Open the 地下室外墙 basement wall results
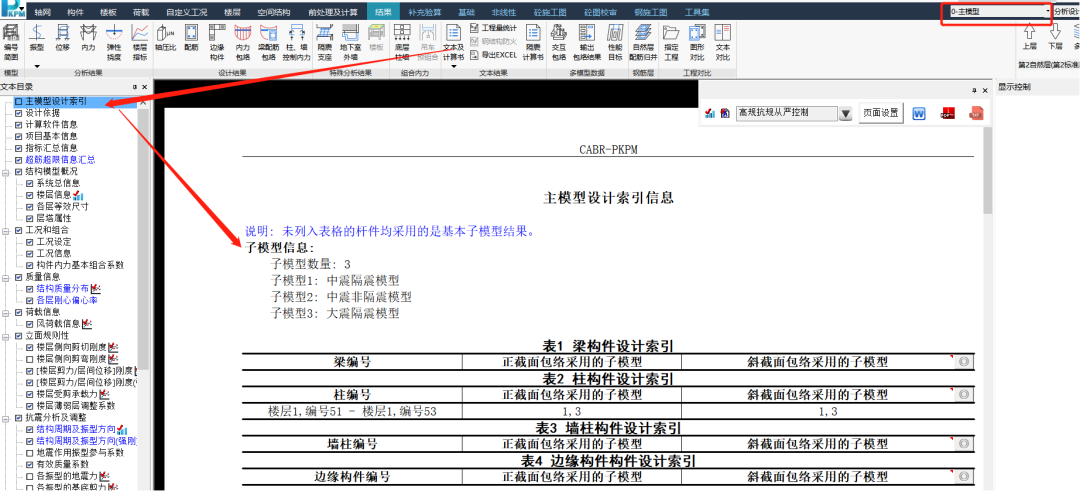The image size is (1080, 491). tap(351, 42)
